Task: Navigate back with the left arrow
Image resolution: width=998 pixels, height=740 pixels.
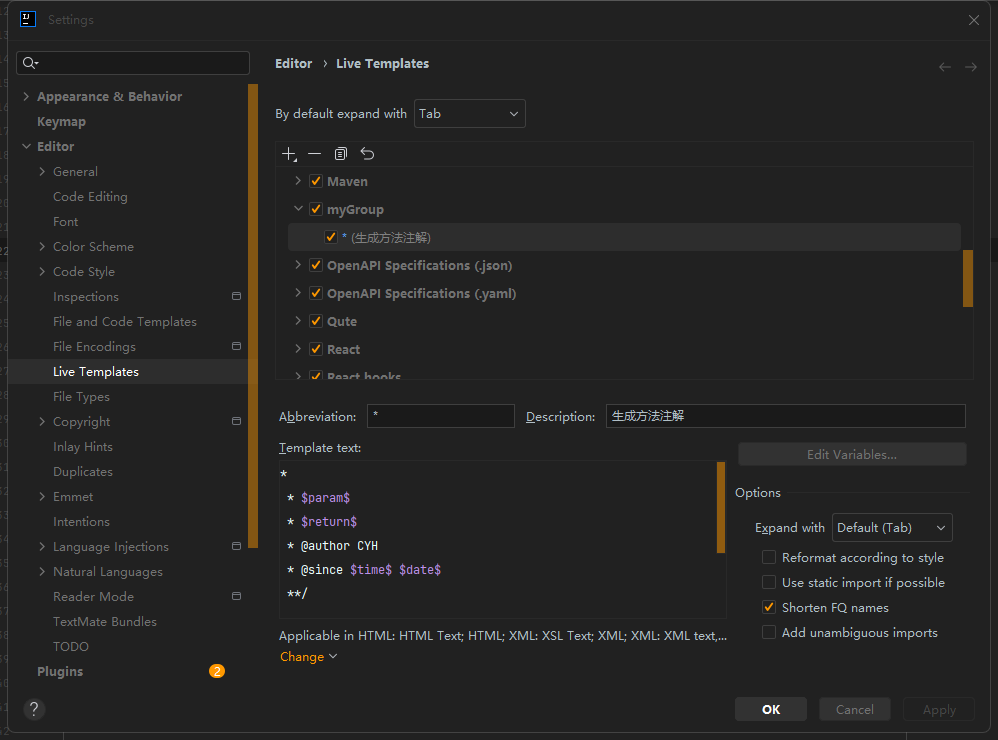Action: pyautogui.click(x=944, y=67)
